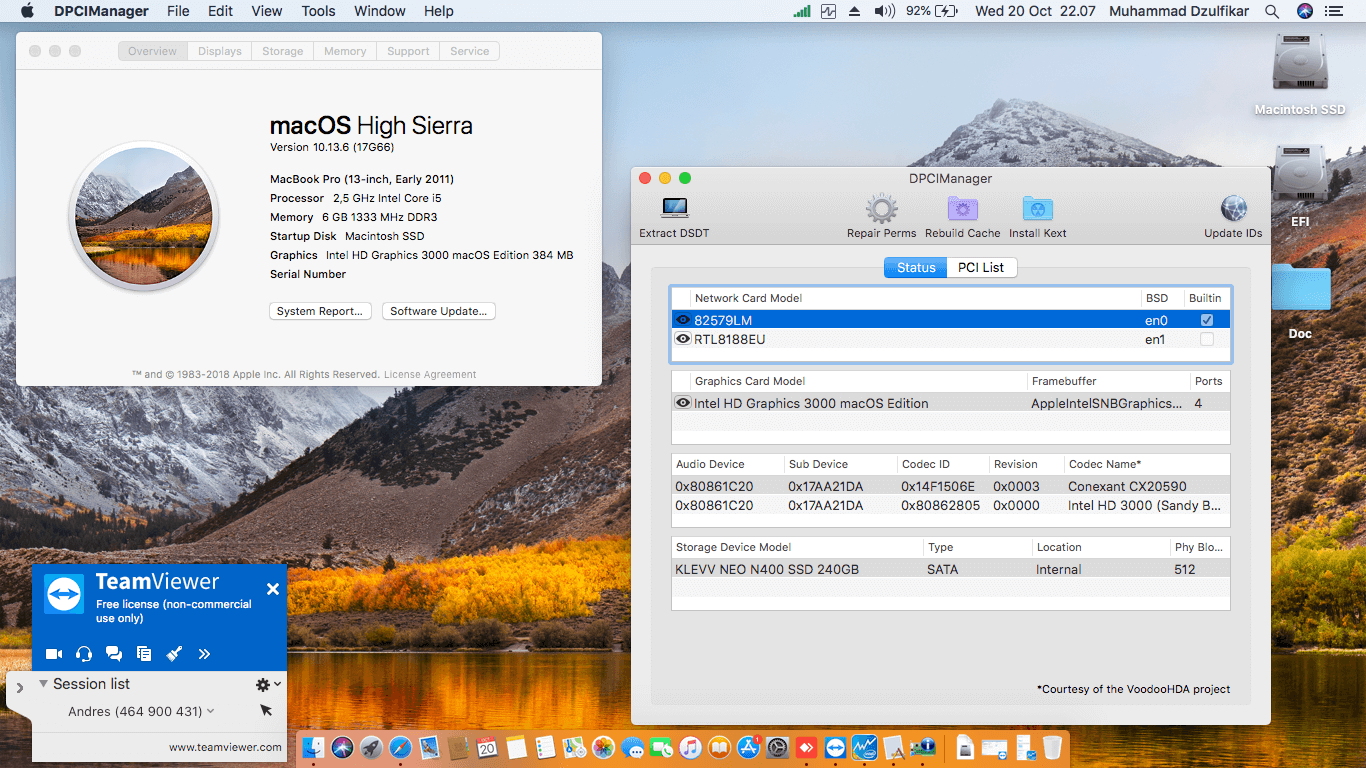This screenshot has height=768, width=1366.
Task: Click the System Report... button
Action: point(321,311)
